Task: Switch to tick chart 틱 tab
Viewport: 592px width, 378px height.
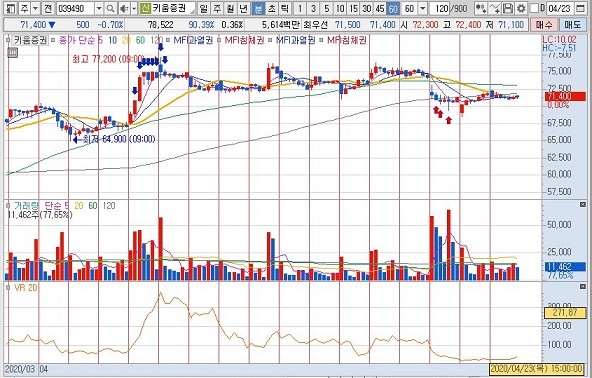Action: point(285,8)
